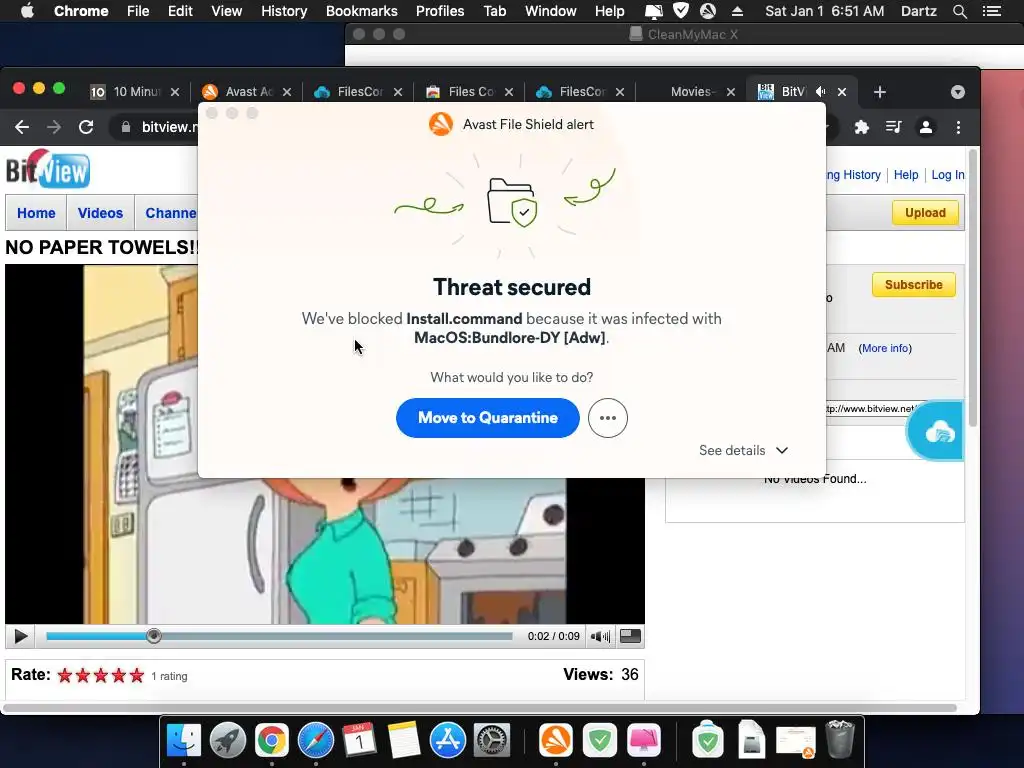Mute the video volume icon
This screenshot has width=1024, height=768.
click(600, 636)
